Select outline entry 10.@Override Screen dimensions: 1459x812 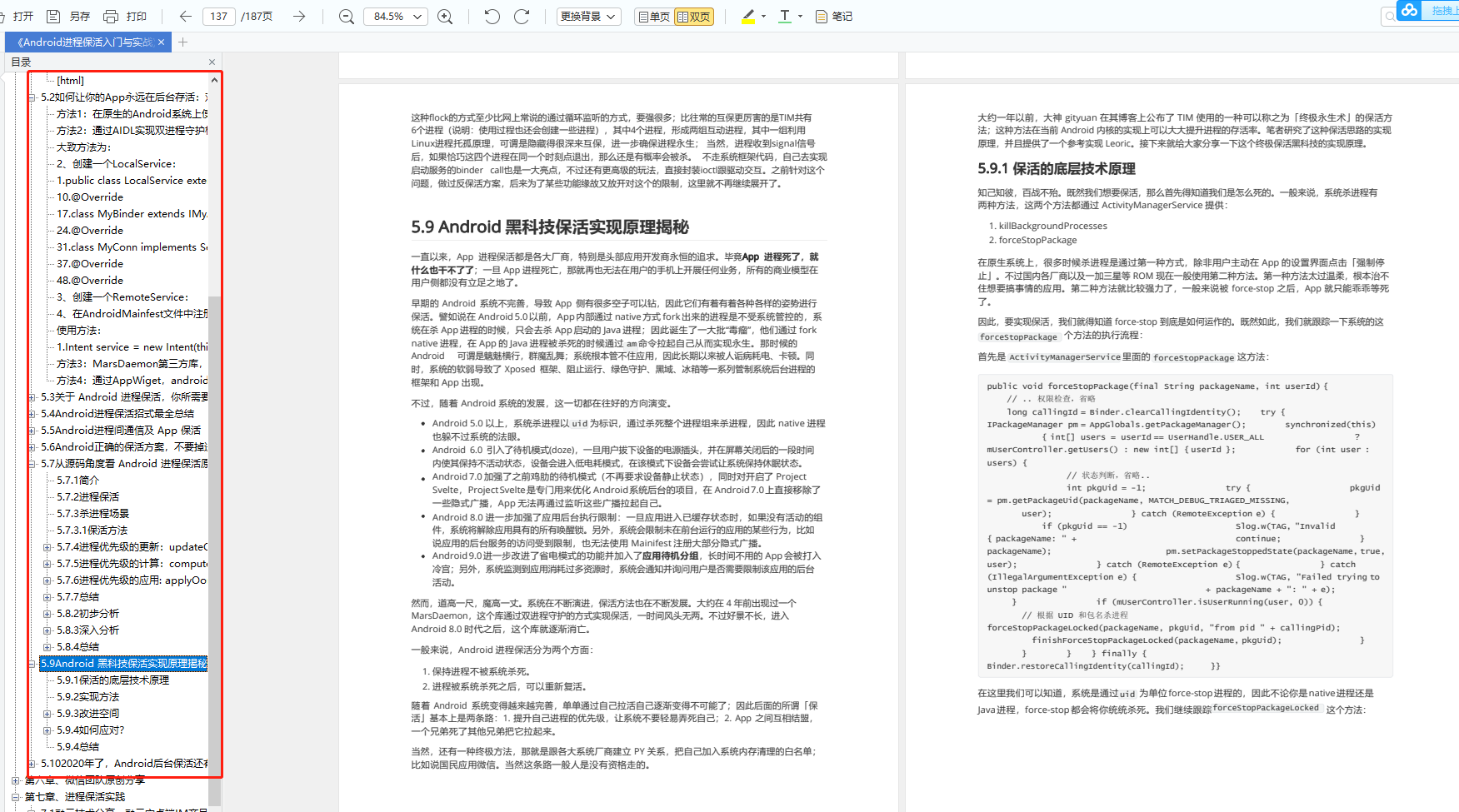pyautogui.click(x=90, y=197)
